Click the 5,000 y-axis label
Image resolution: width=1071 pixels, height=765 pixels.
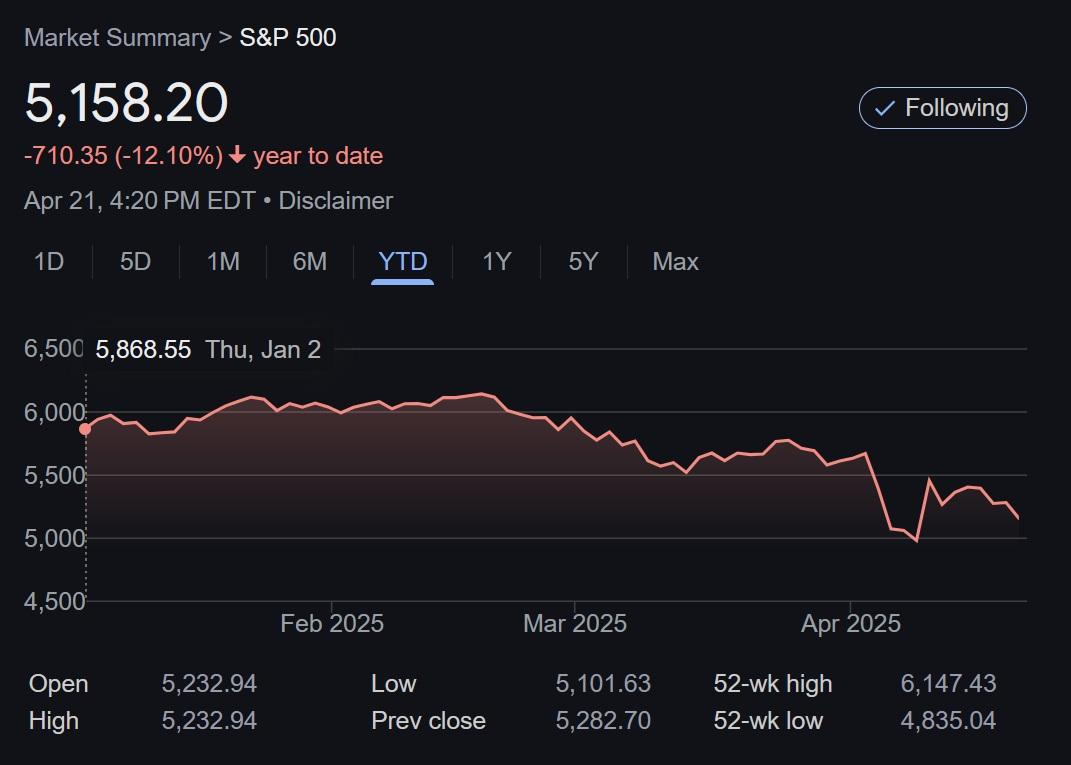[x=55, y=538]
